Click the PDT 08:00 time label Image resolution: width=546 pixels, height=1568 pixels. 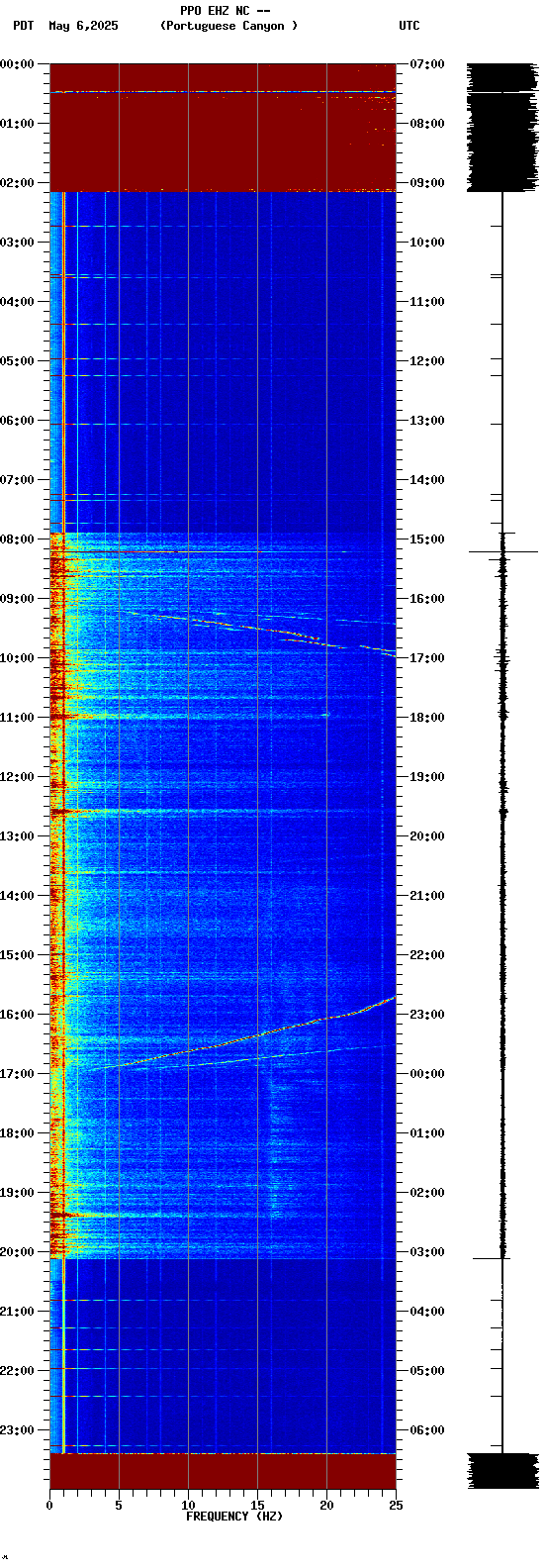[18, 539]
